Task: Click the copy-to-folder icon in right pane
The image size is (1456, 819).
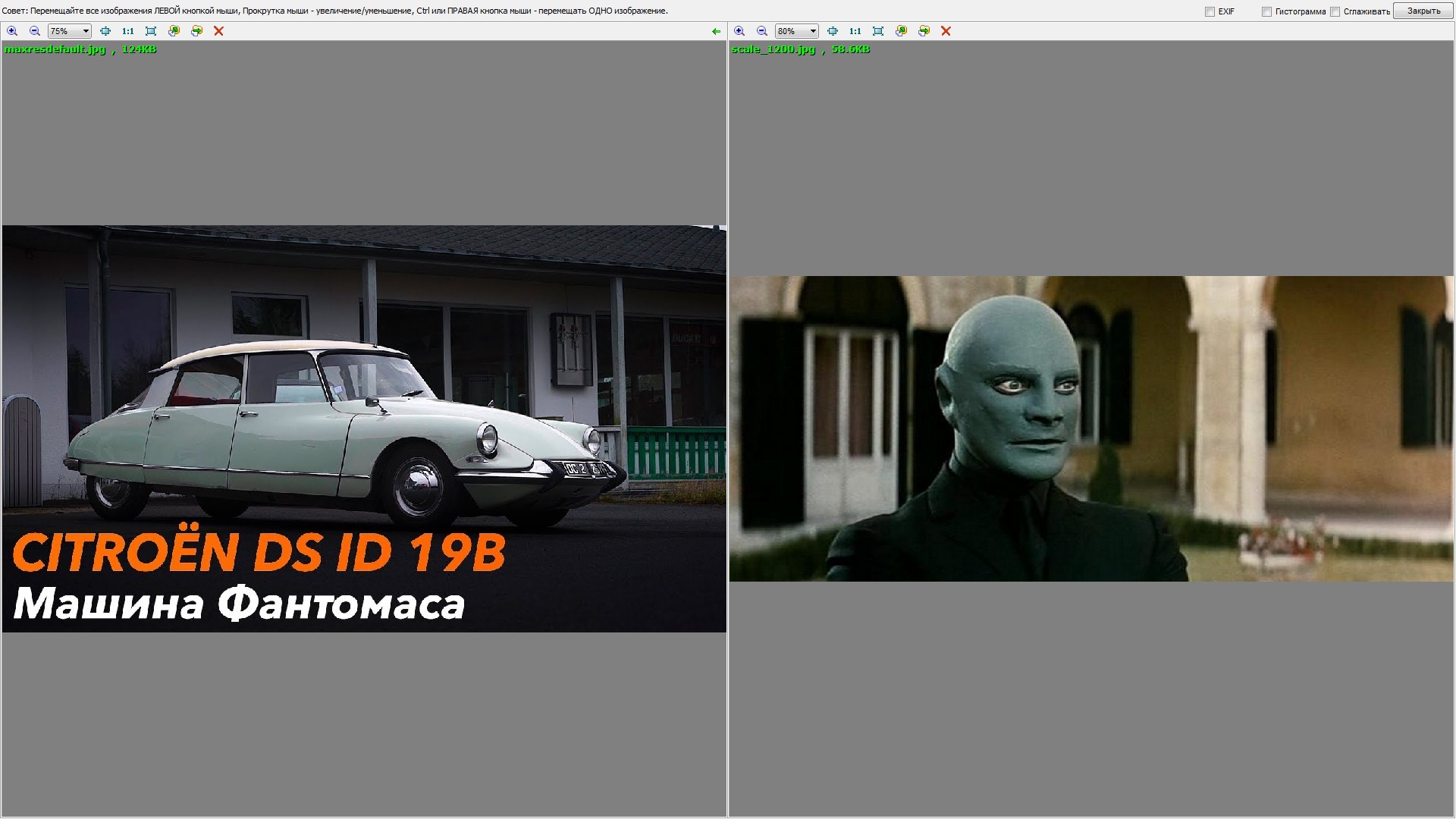Action: pos(901,31)
